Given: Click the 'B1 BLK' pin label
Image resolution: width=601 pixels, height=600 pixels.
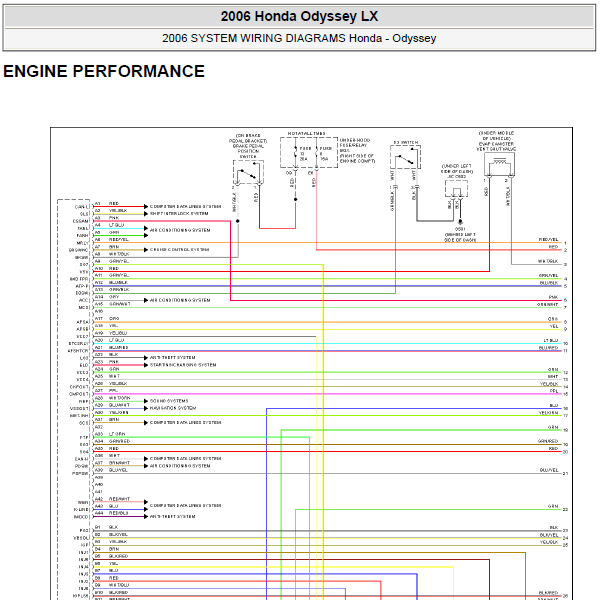Looking at the screenshot, I should pyautogui.click(x=107, y=528).
